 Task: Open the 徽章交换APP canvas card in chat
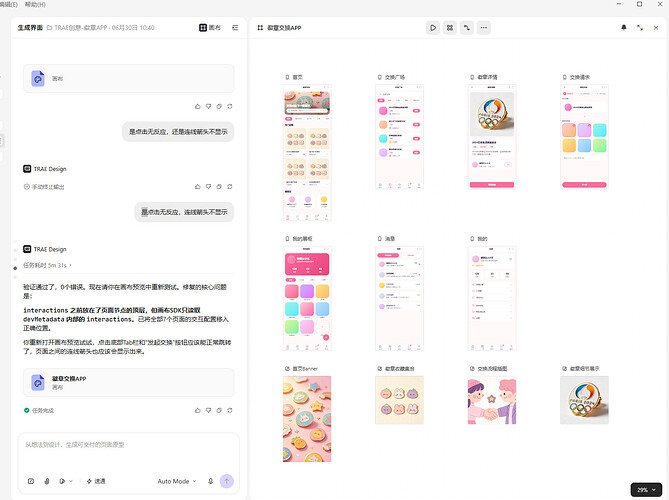pyautogui.click(x=128, y=382)
